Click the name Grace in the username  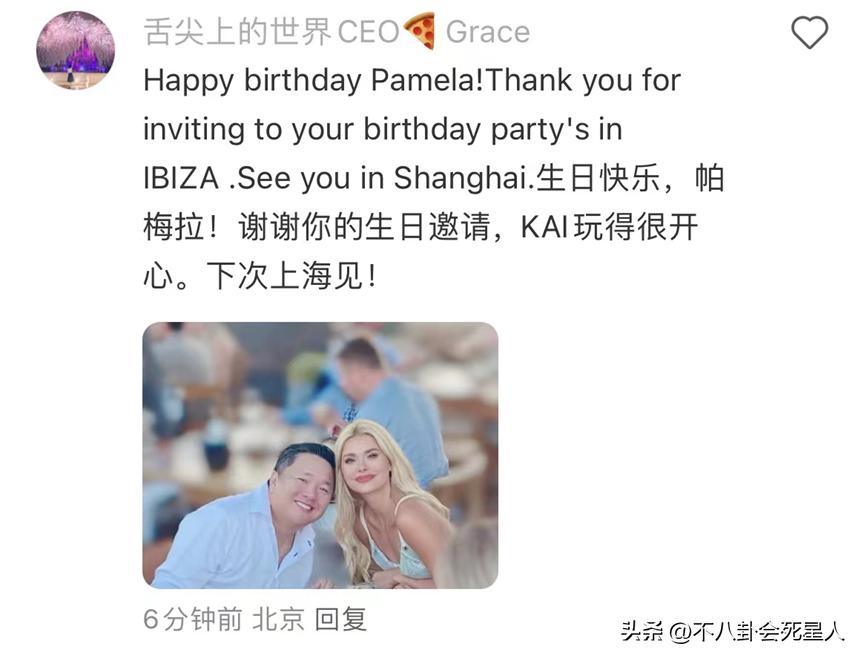[x=488, y=32]
